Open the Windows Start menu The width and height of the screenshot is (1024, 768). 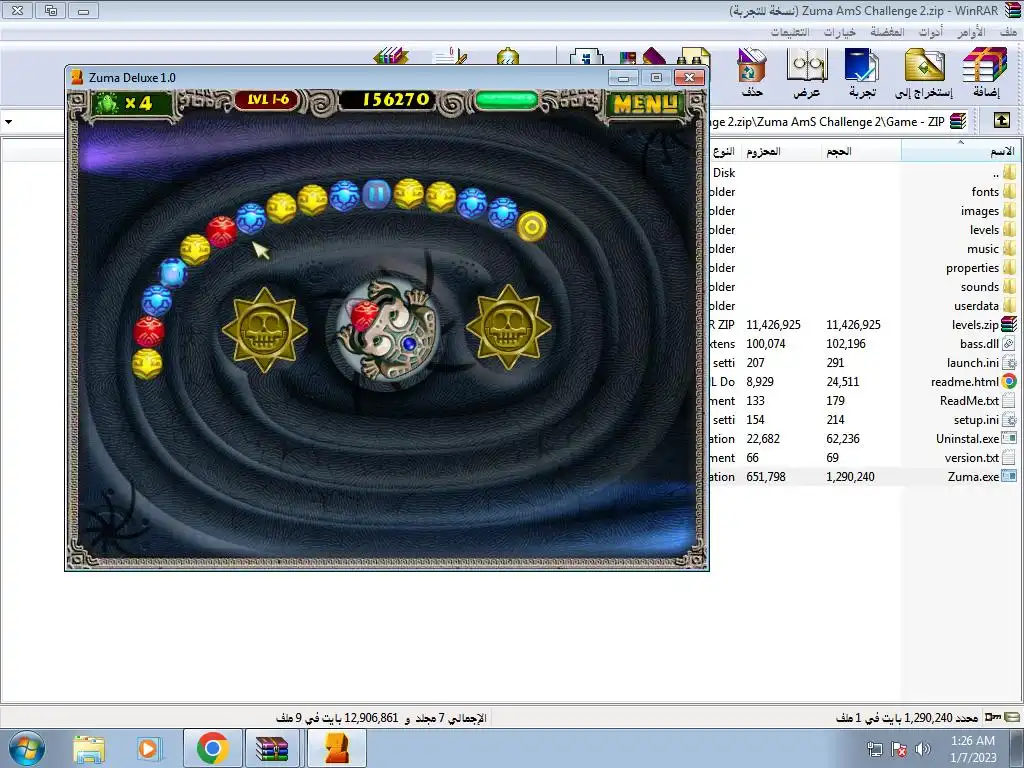tap(27, 748)
